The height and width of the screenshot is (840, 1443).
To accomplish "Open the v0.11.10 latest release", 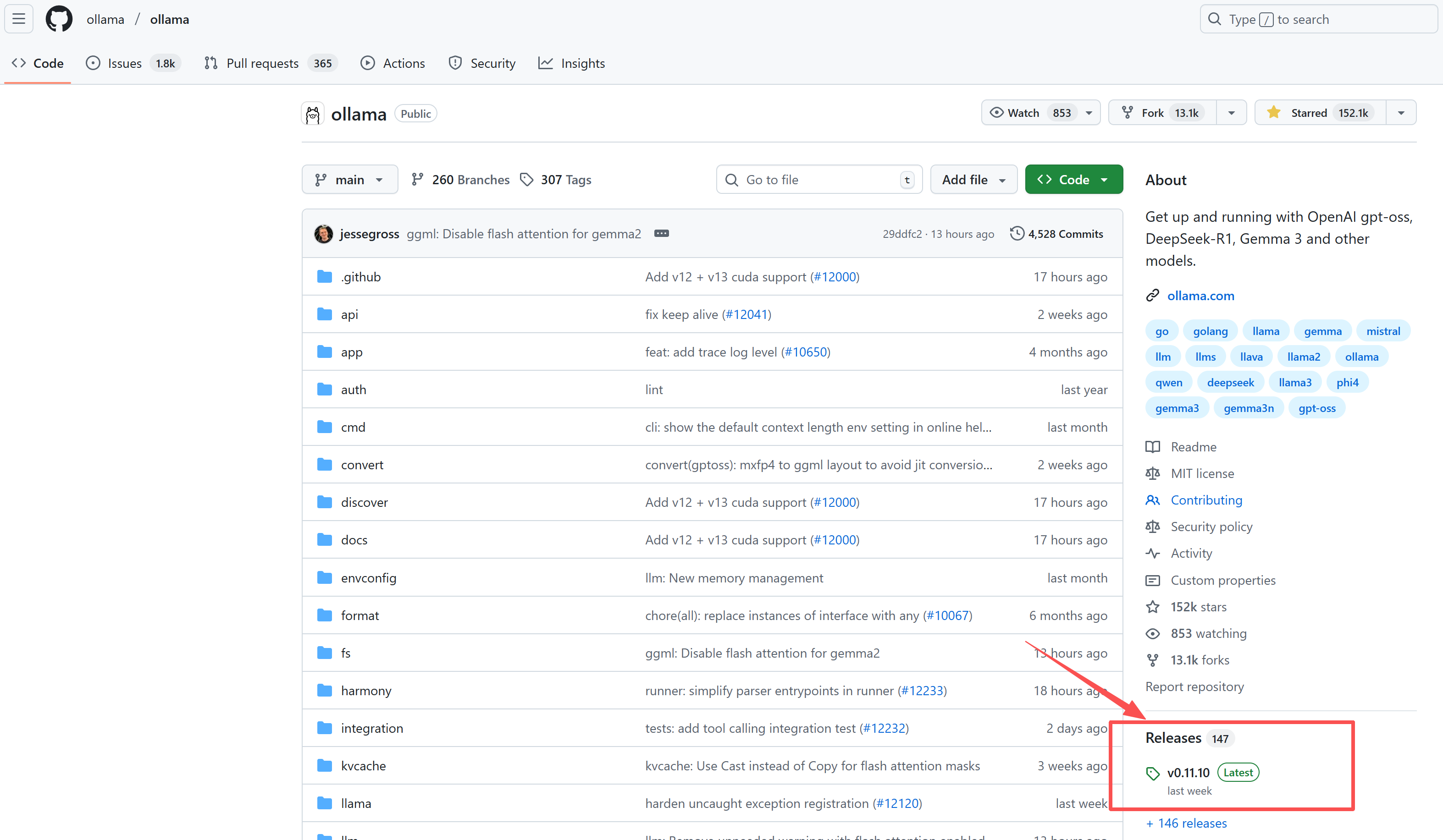I will 1188,773.
